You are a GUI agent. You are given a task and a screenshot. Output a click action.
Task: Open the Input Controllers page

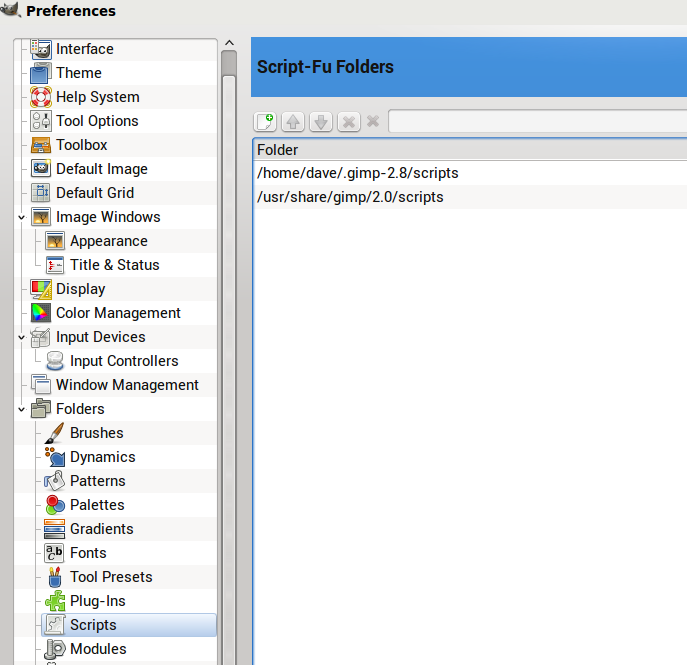(x=124, y=361)
